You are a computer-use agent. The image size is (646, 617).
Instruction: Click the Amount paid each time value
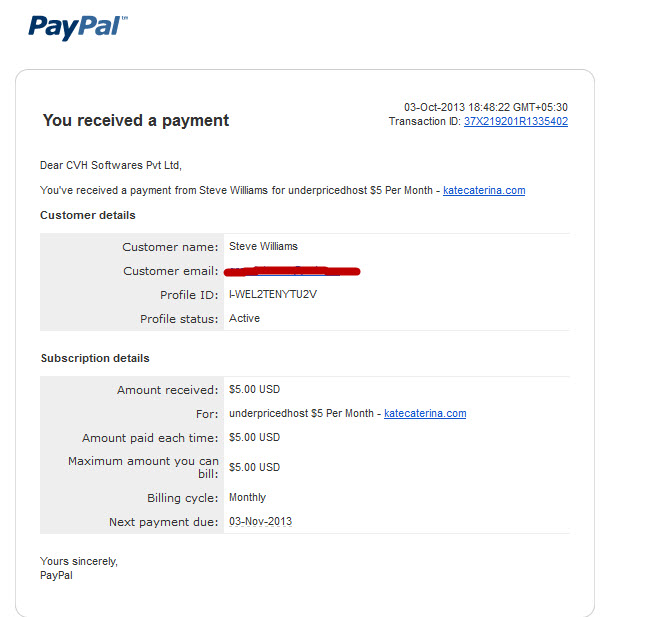[x=255, y=437]
